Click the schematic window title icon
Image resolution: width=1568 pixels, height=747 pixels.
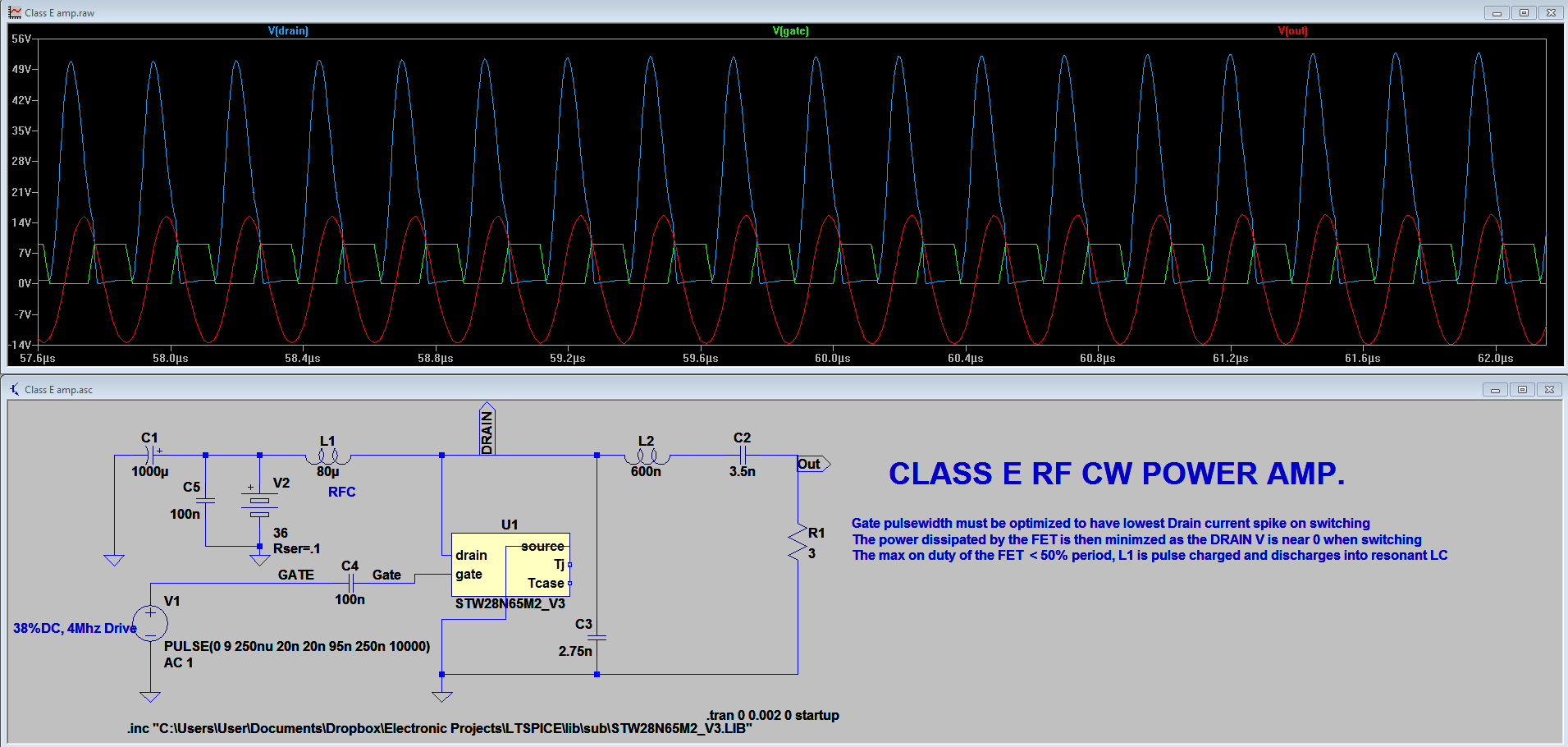coord(15,389)
